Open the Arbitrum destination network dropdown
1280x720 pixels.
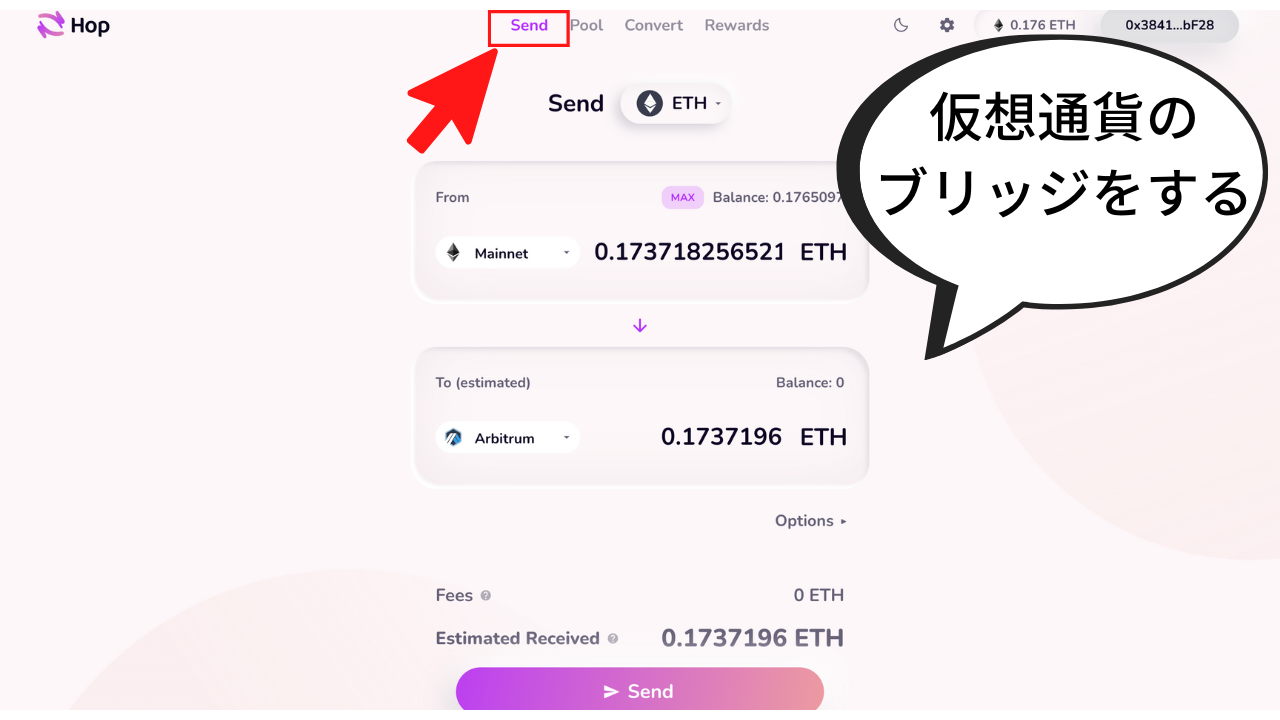tap(508, 438)
